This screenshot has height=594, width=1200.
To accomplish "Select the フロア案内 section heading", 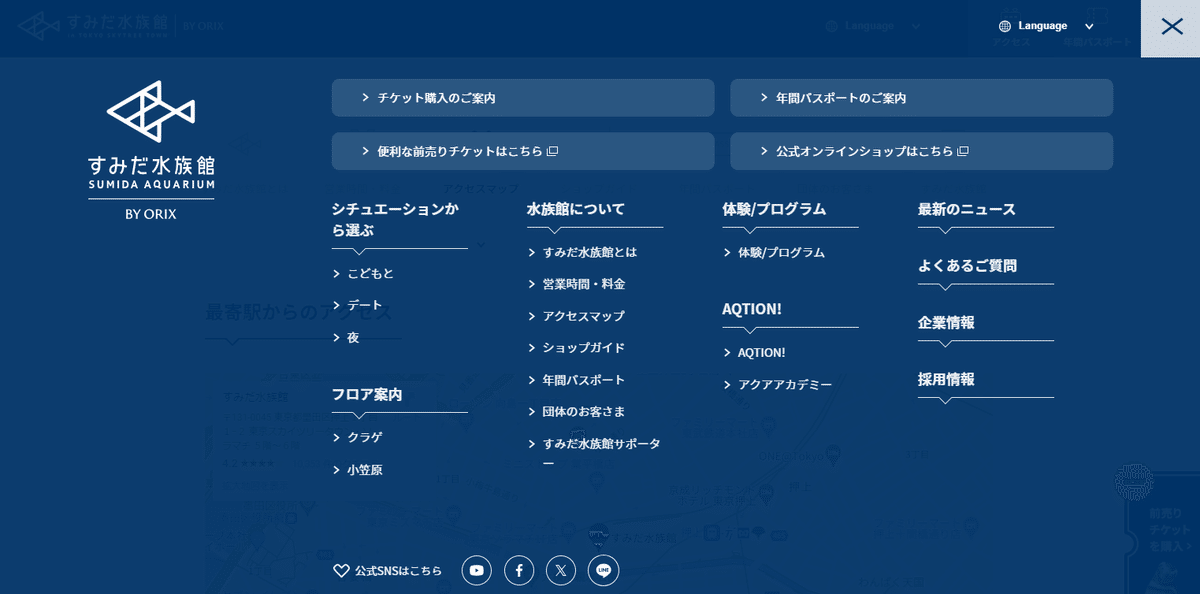I will tap(367, 395).
